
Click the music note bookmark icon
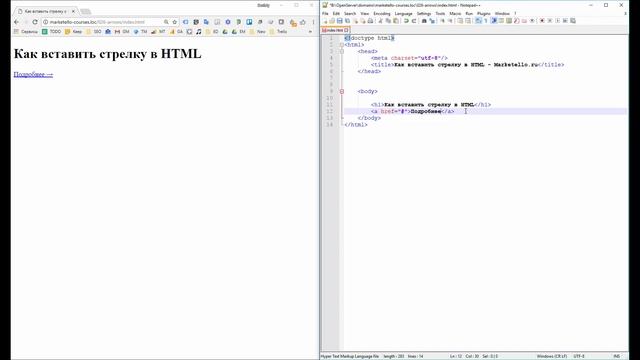198,31
